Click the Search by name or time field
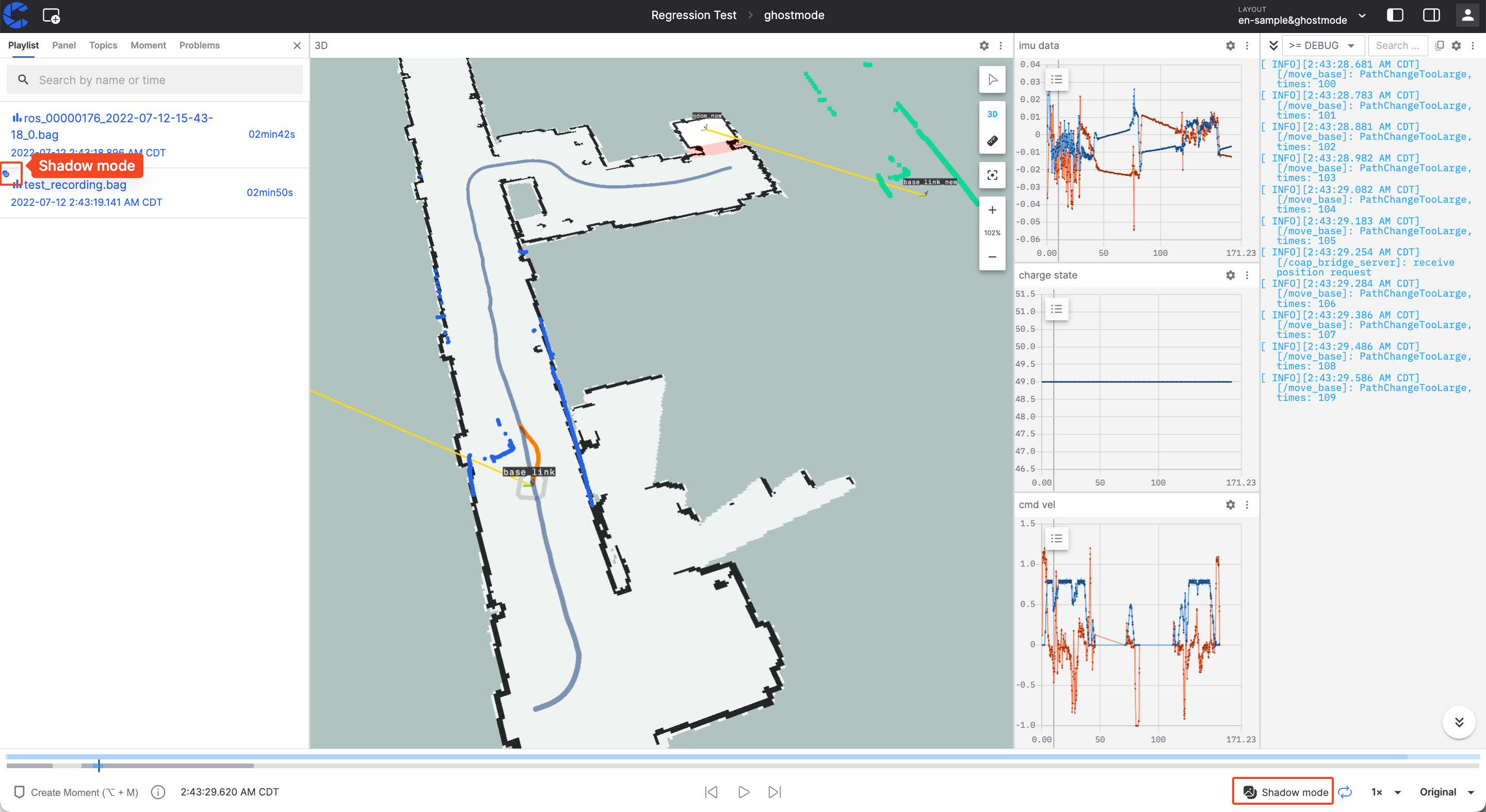Viewport: 1486px width, 812px height. coord(155,79)
